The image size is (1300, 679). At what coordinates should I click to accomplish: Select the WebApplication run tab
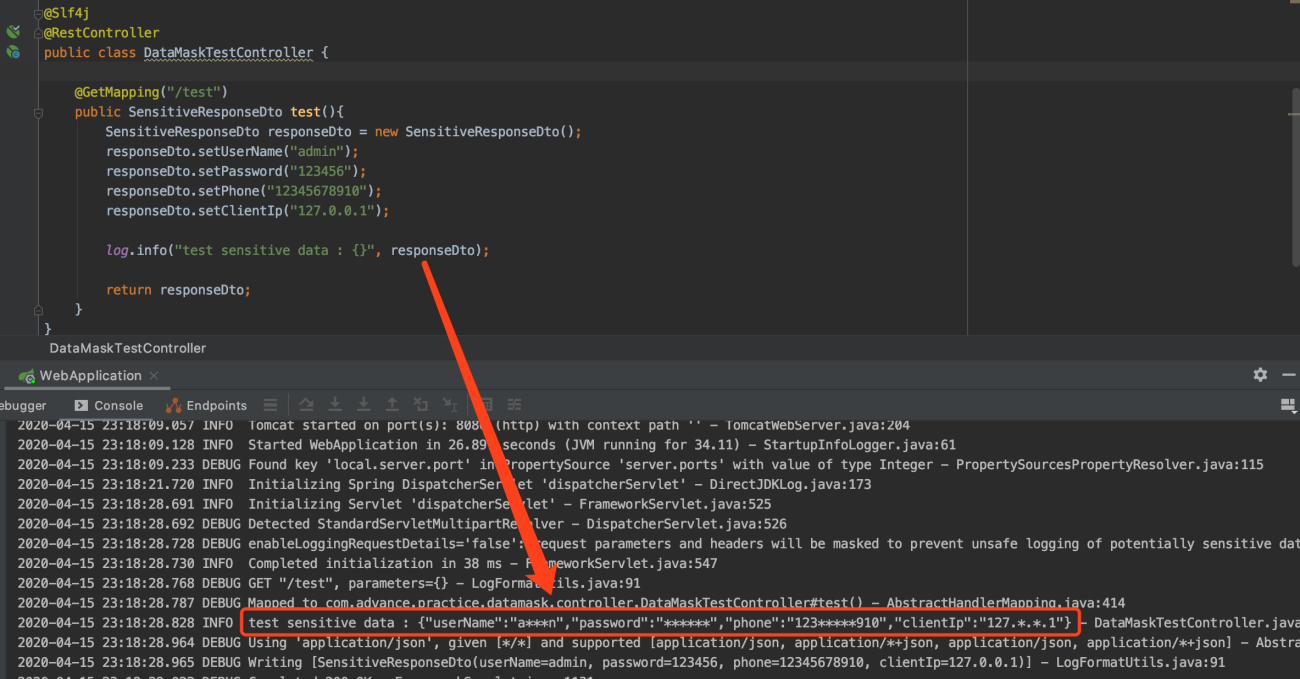click(90, 376)
